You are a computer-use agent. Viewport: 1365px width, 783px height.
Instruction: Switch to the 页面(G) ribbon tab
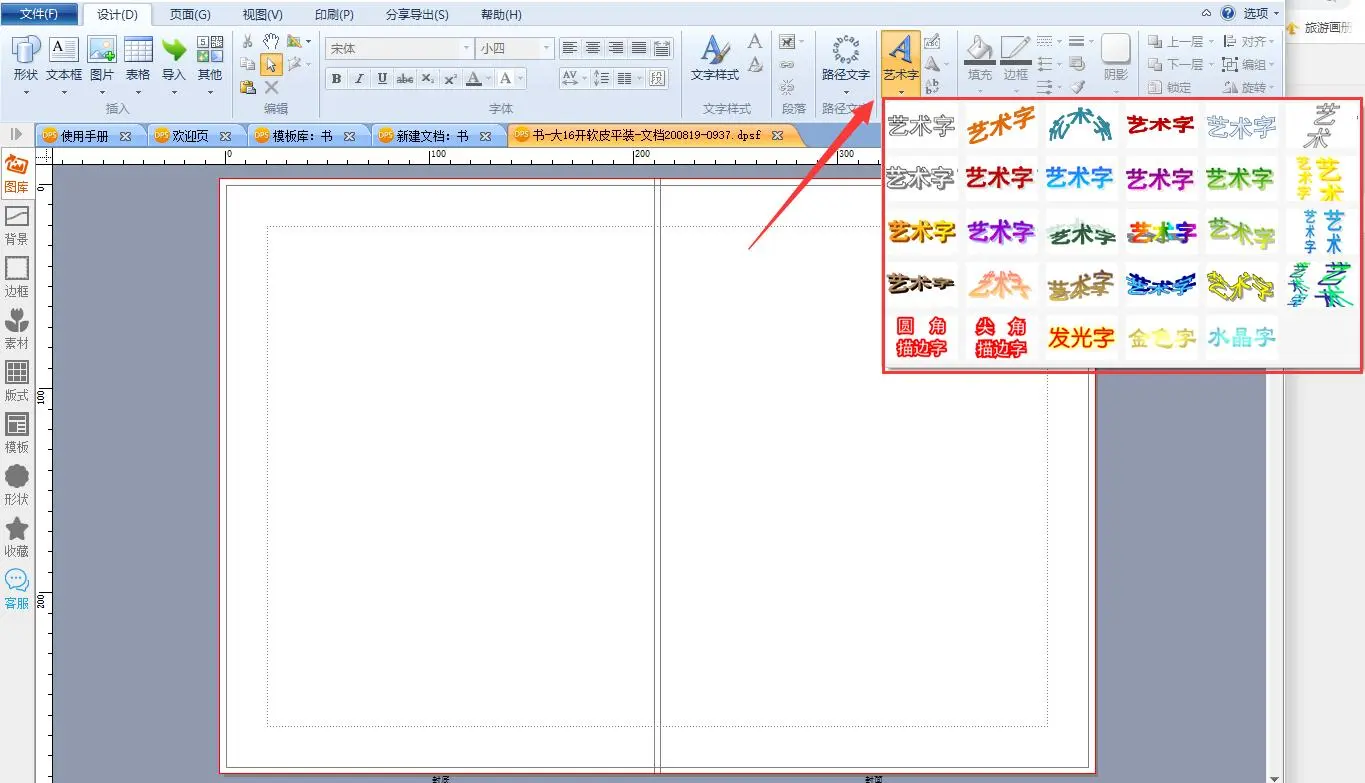190,15
